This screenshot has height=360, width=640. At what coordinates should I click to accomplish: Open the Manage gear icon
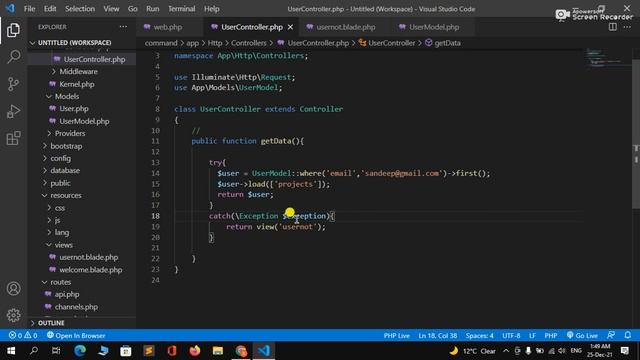[13, 315]
